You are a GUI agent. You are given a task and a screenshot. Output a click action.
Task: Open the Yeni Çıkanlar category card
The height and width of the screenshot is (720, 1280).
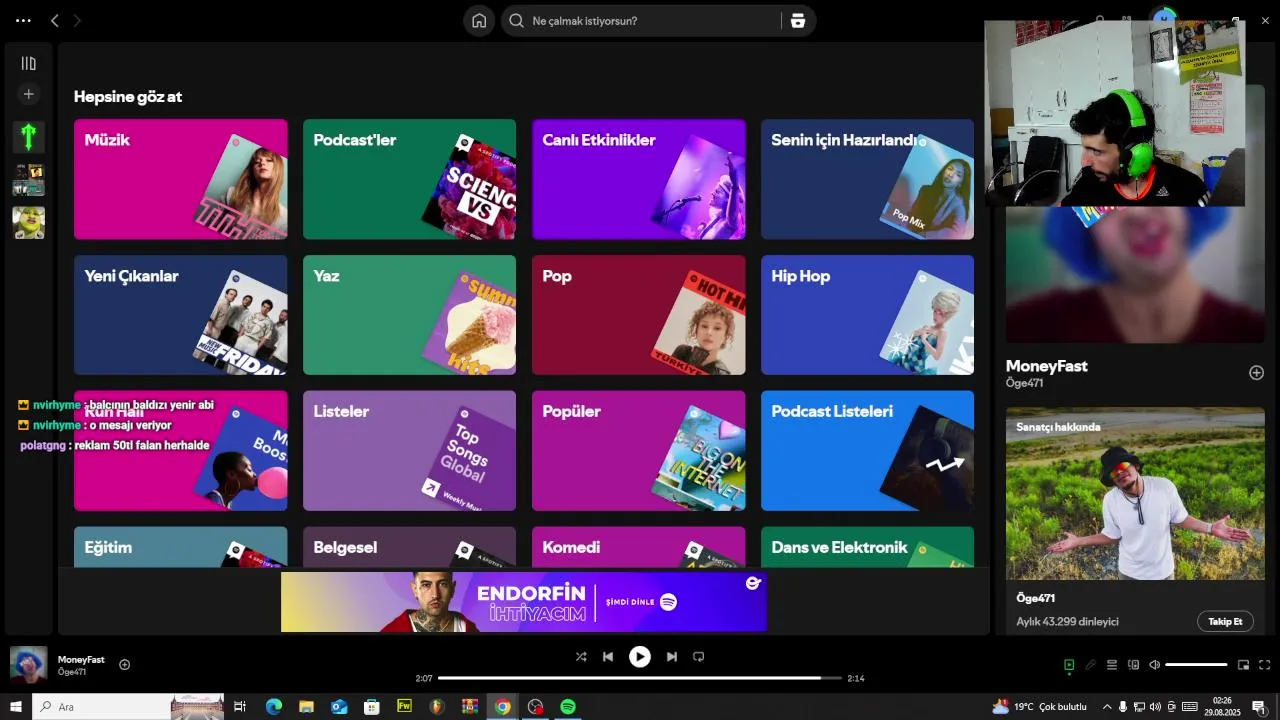click(181, 315)
